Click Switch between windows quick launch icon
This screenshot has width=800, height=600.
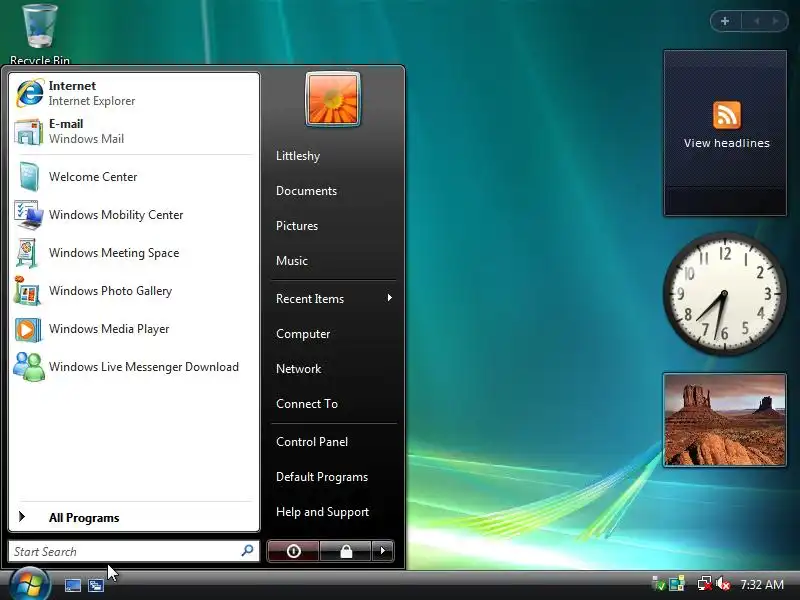click(96, 585)
